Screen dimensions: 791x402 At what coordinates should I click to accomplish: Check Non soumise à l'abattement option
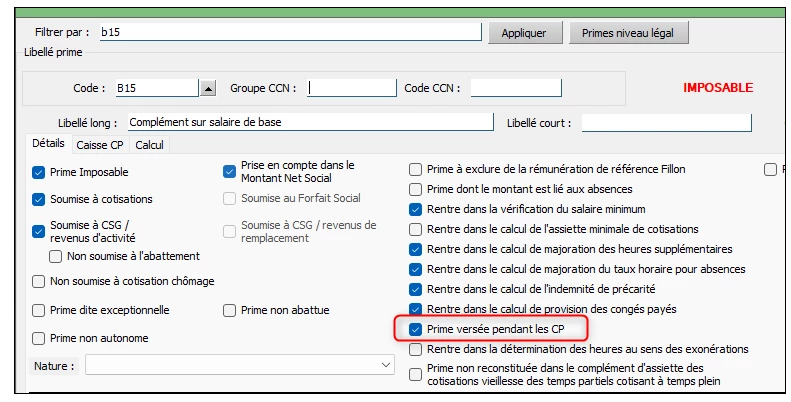(x=55, y=256)
